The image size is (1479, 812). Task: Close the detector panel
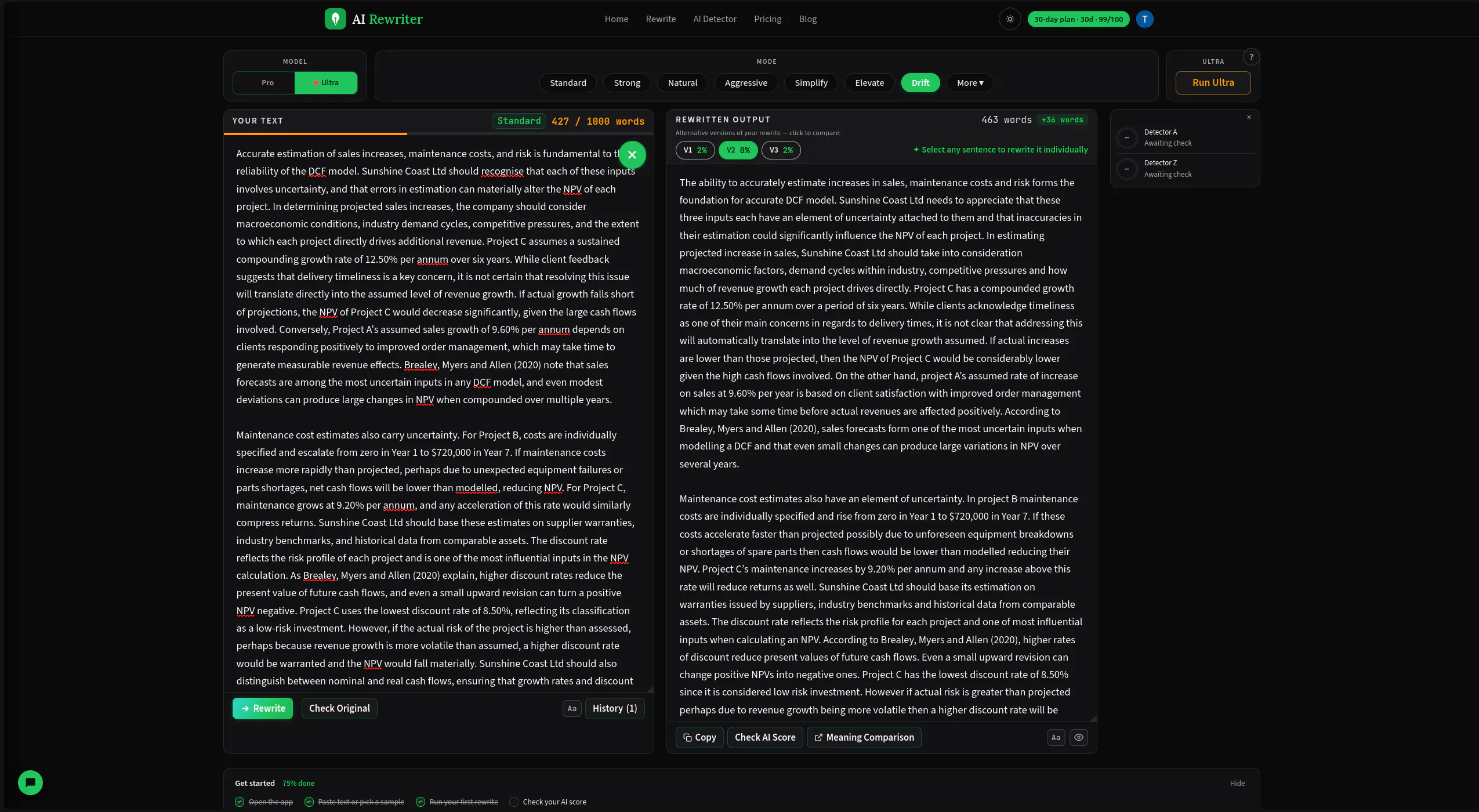(x=1249, y=118)
